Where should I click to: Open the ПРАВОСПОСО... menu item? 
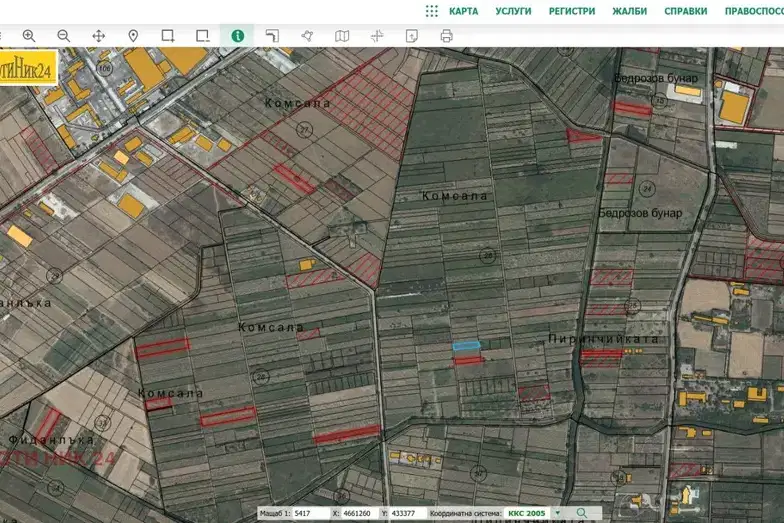pos(754,11)
